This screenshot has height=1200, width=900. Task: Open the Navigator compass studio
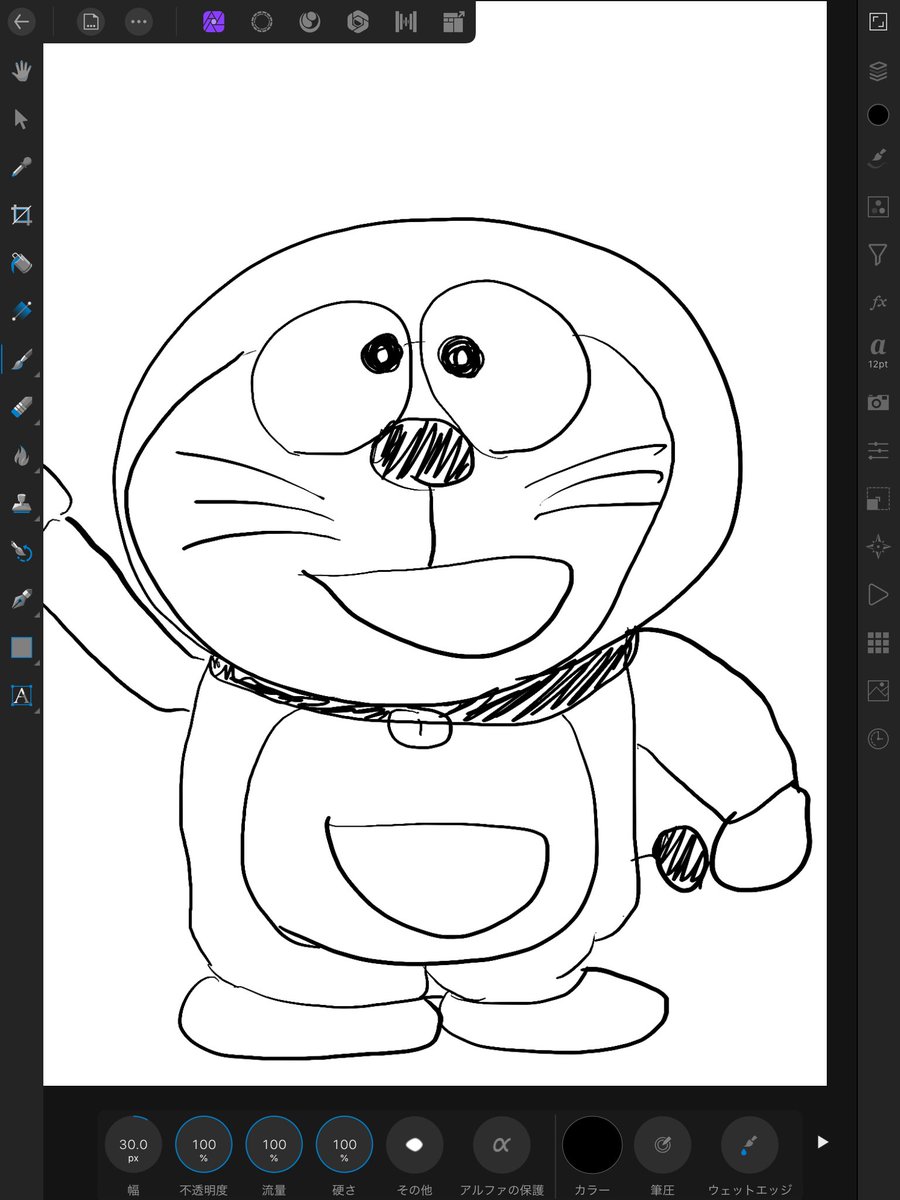(x=878, y=546)
